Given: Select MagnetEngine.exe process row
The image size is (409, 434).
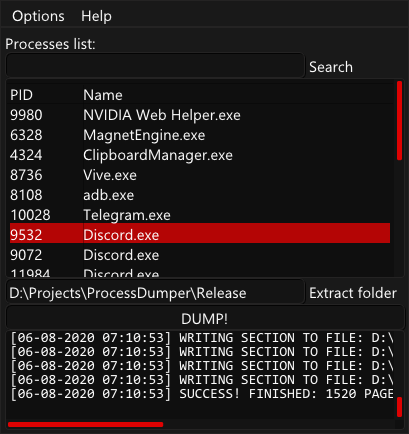Looking at the screenshot, I should (x=200, y=135).
